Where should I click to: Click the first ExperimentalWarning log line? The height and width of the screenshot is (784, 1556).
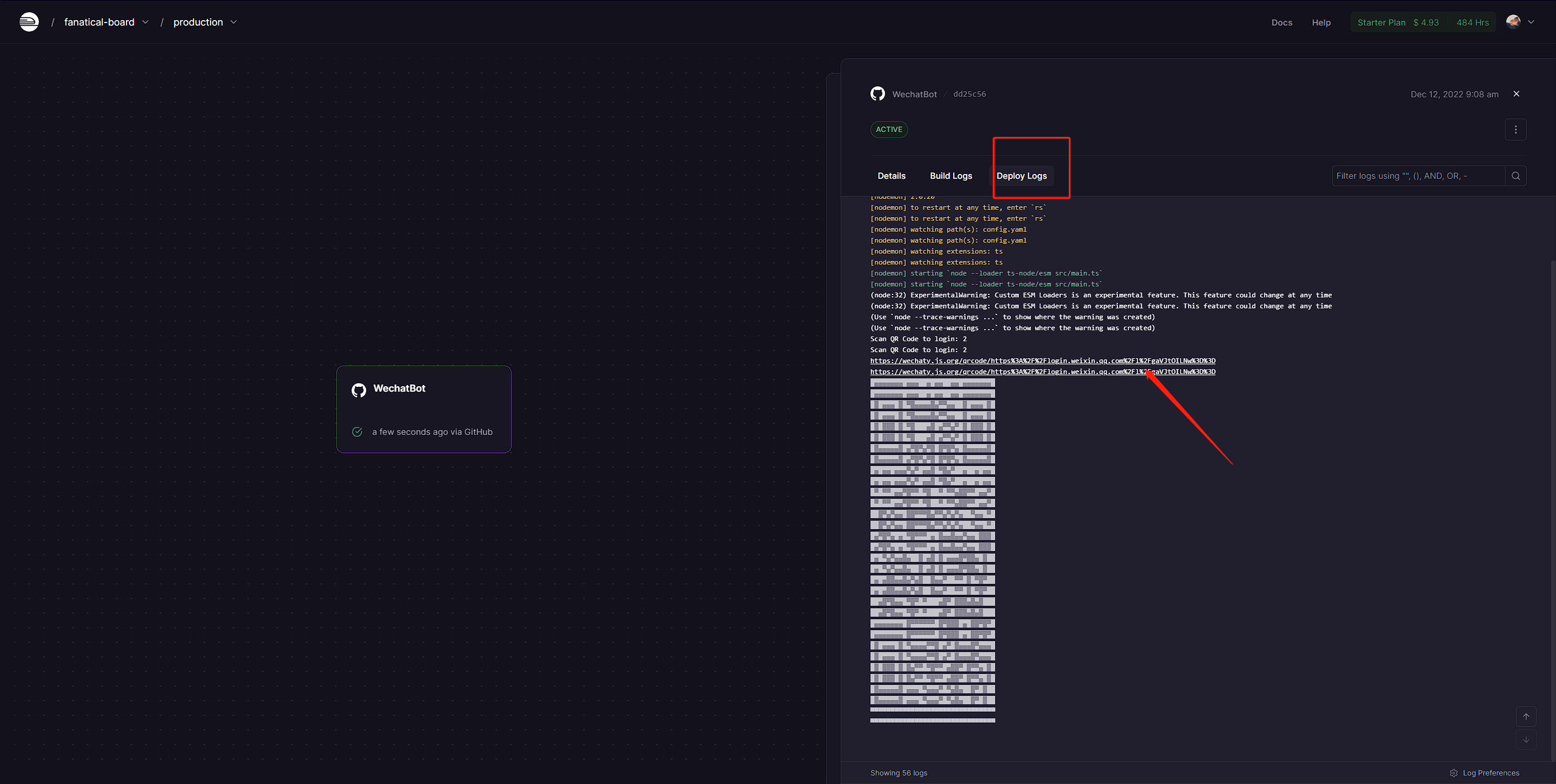[x=1101, y=295]
